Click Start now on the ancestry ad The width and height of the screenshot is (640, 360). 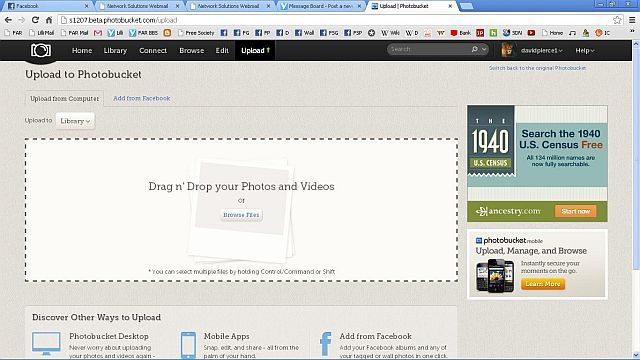coord(576,211)
